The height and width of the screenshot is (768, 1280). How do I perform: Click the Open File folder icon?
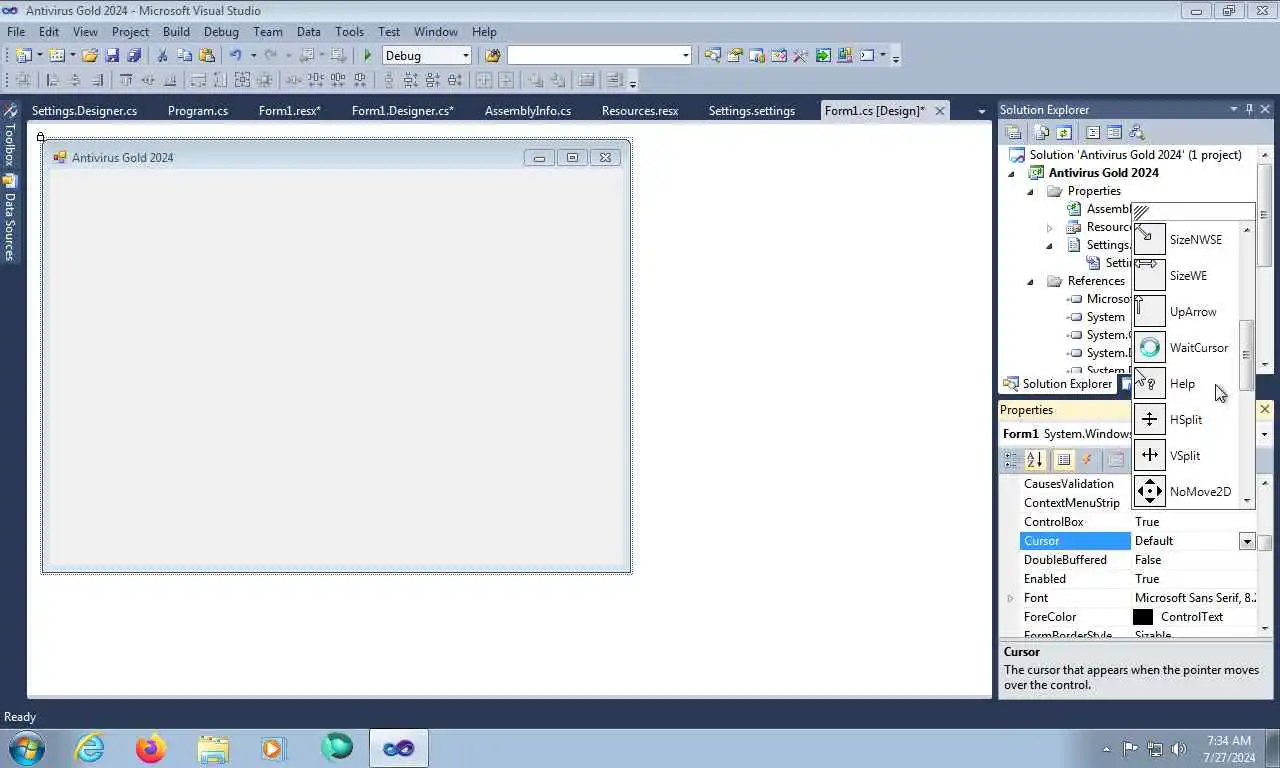tap(90, 56)
